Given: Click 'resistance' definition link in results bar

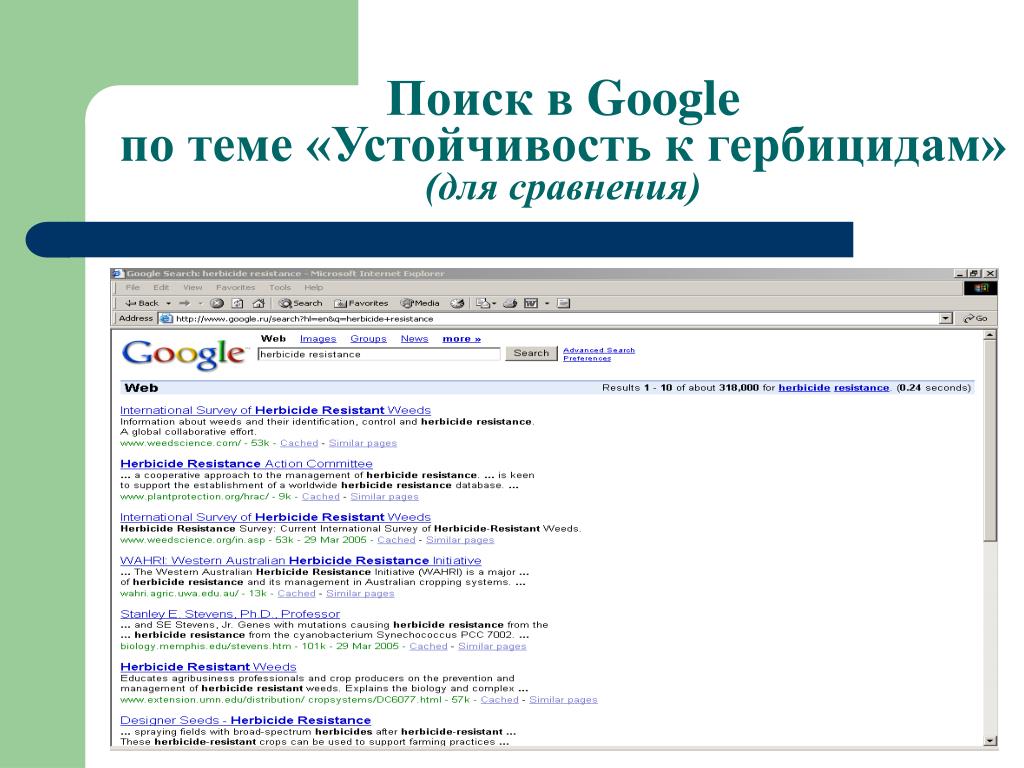Looking at the screenshot, I should click(x=861, y=388).
